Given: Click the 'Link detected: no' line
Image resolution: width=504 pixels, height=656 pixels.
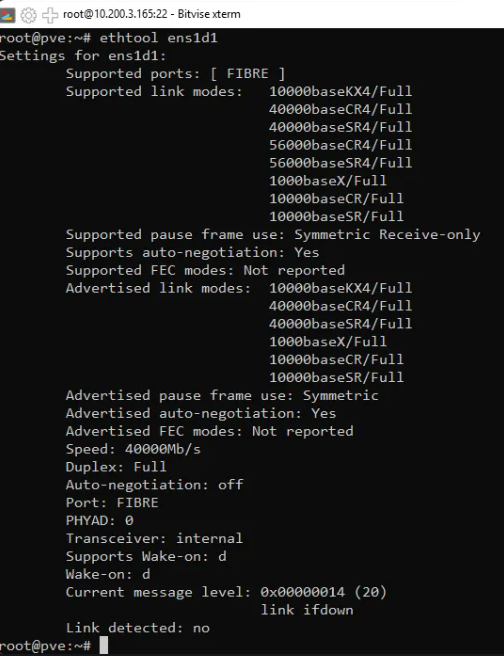Looking at the screenshot, I should 138,628.
